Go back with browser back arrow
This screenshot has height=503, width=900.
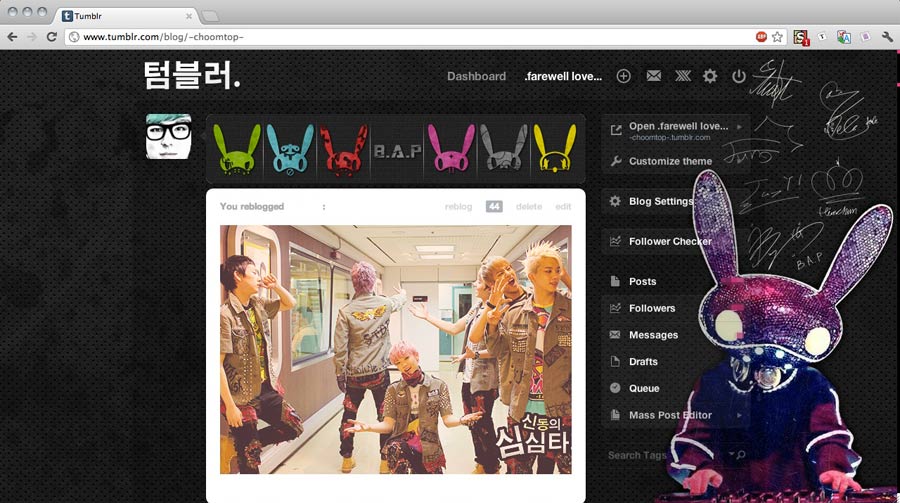(x=12, y=37)
